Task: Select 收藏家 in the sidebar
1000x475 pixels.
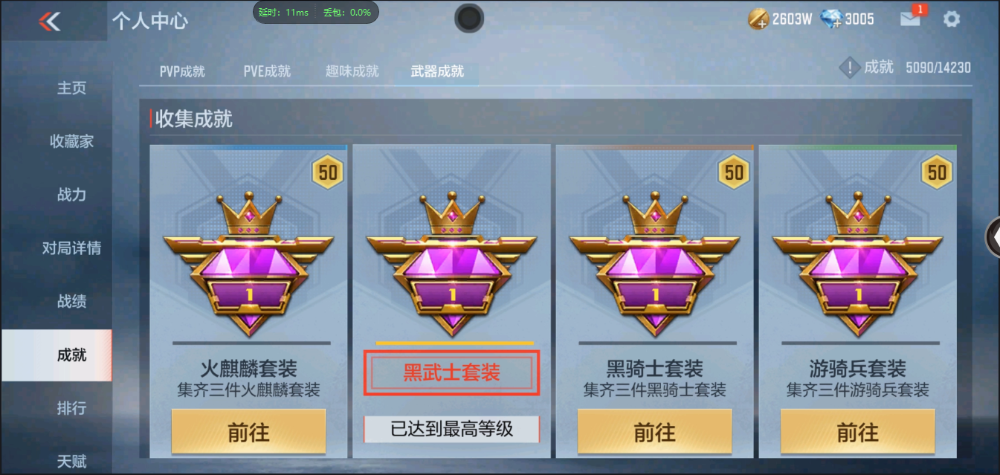Action: [71, 142]
